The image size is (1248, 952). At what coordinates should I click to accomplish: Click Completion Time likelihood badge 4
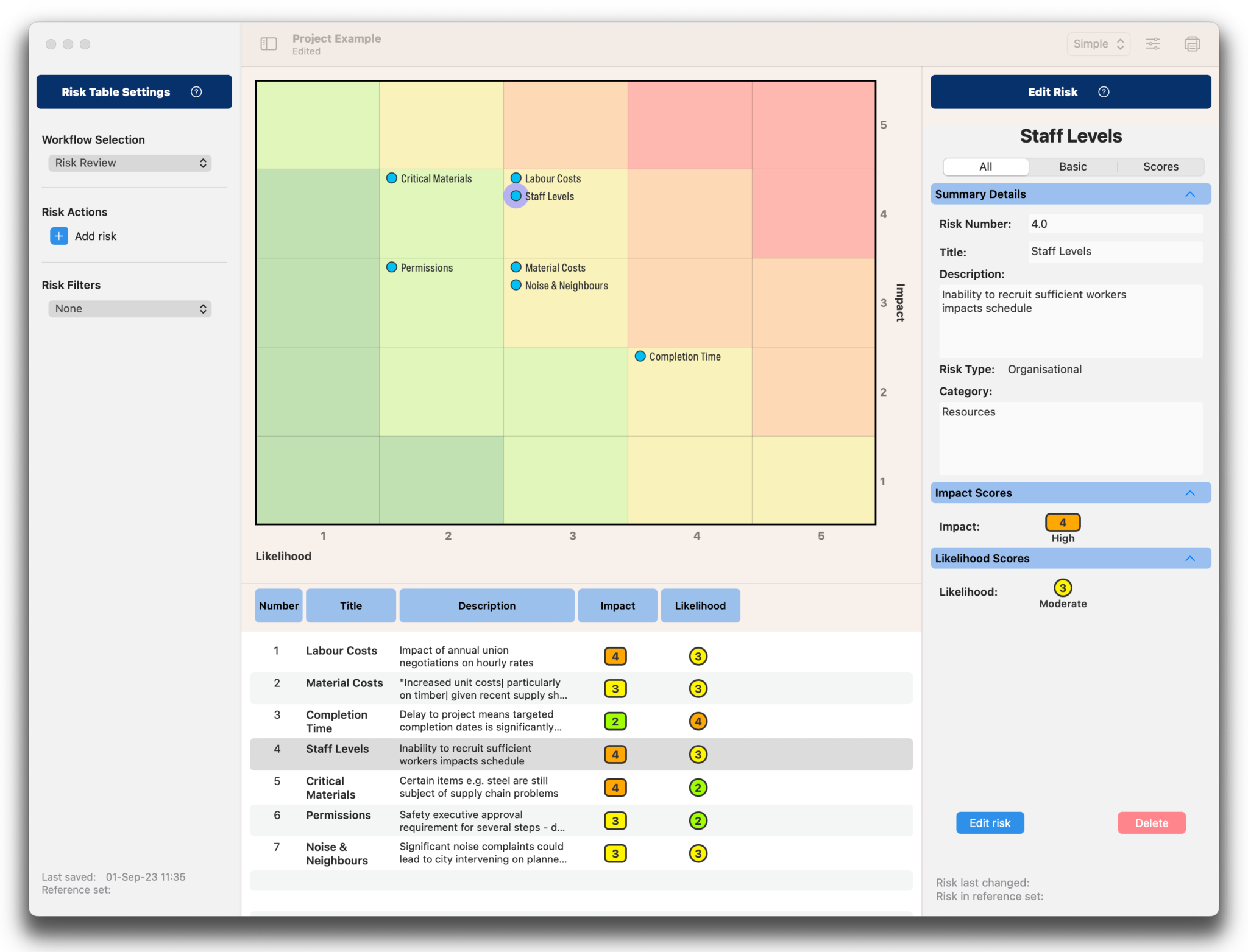coord(698,722)
